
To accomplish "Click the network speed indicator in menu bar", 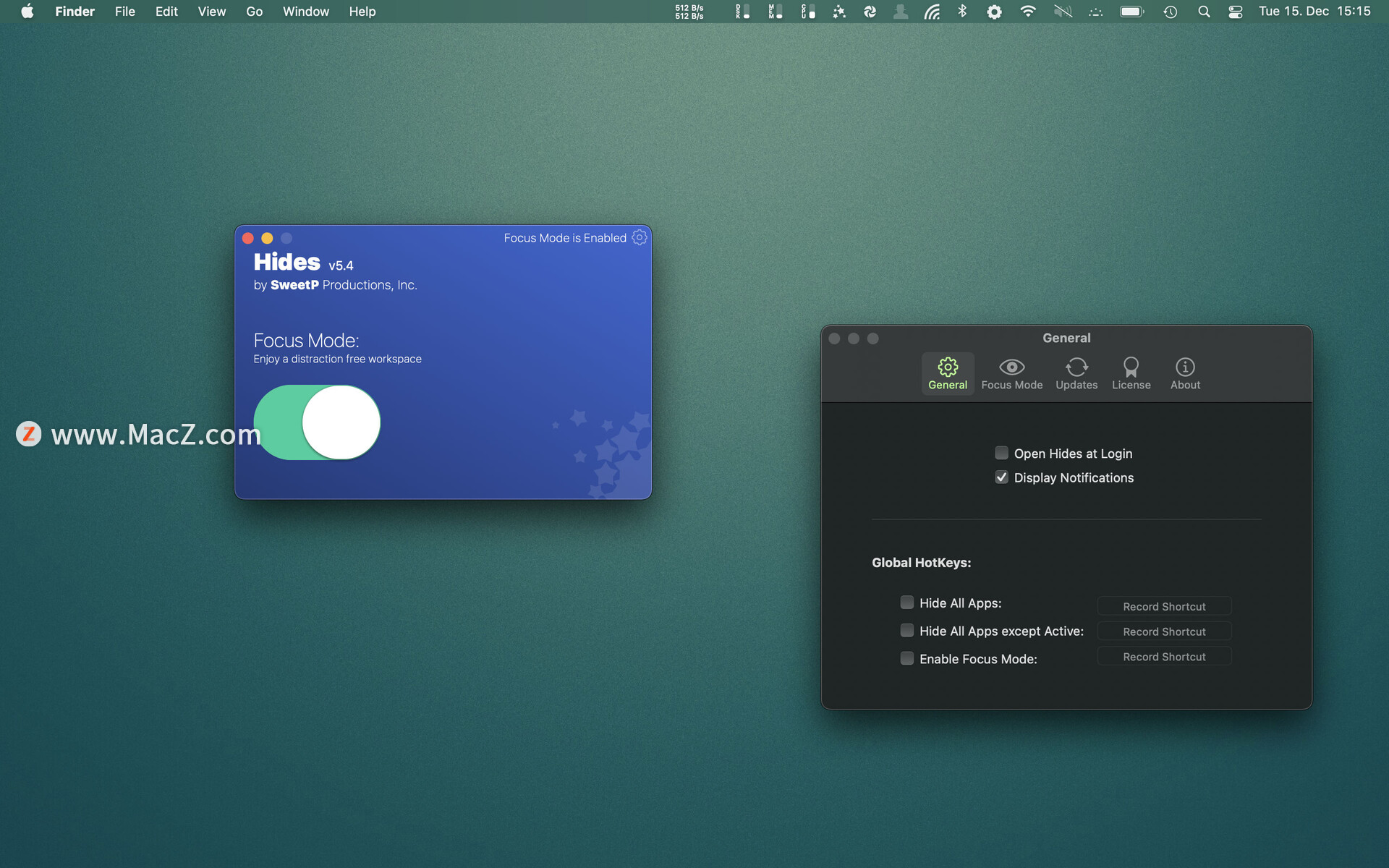I will [x=689, y=12].
